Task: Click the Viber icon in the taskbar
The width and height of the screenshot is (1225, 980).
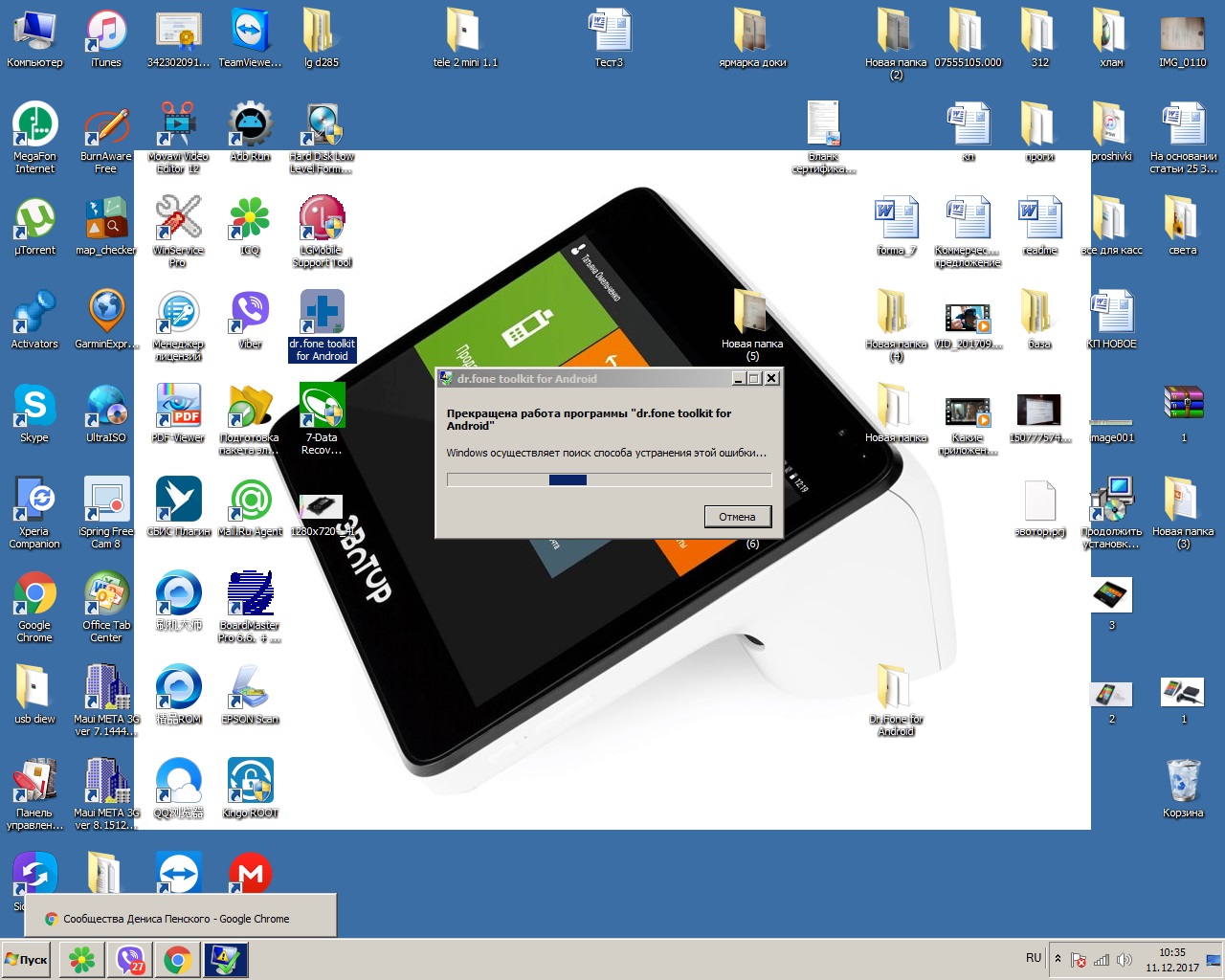Action: [130, 960]
